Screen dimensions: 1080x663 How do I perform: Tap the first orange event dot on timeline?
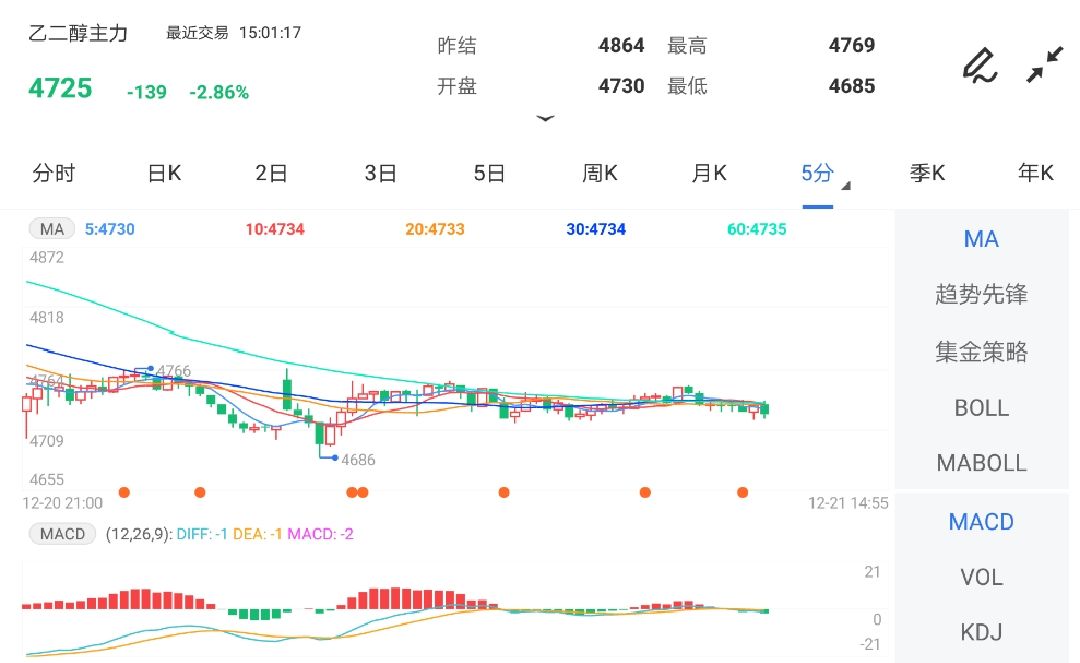click(124, 492)
